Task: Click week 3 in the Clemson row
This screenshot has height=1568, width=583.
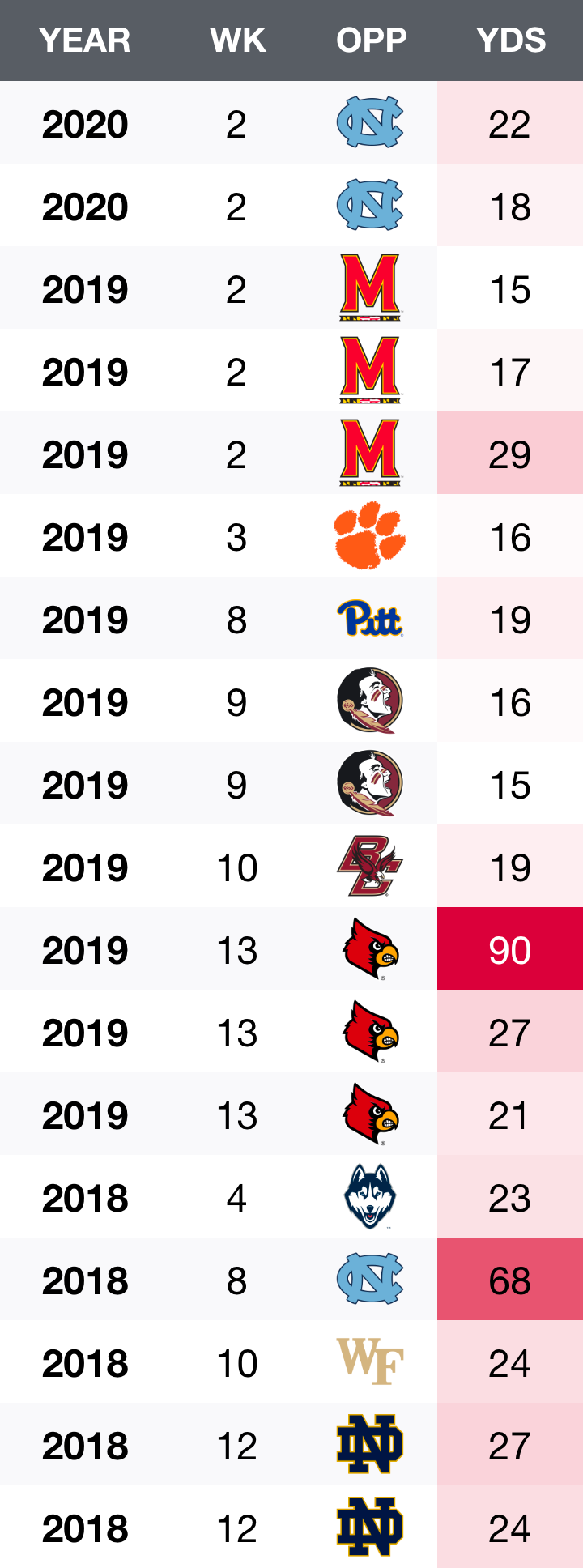Action: (x=236, y=537)
